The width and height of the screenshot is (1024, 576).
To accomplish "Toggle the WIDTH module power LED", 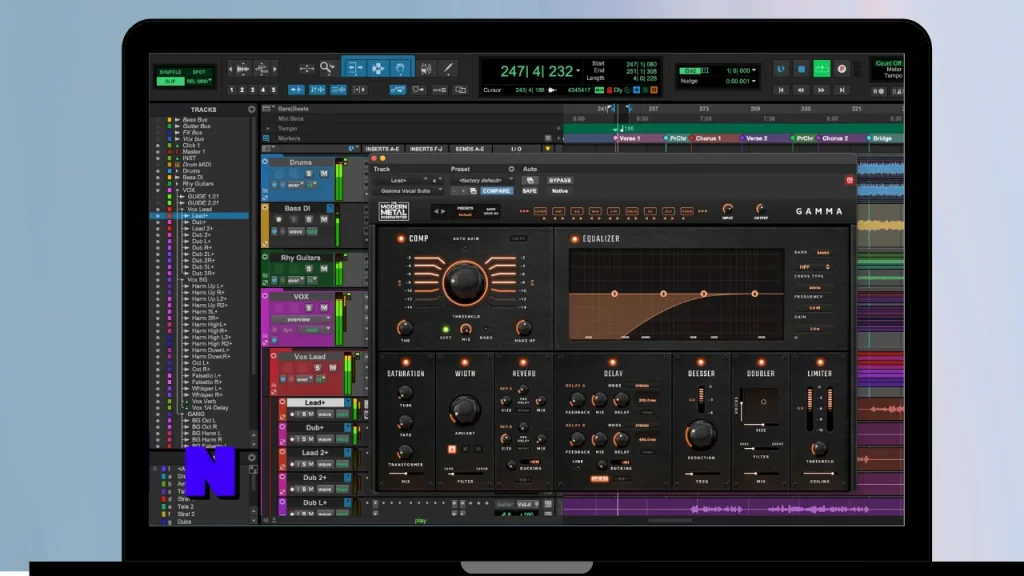I will (x=464, y=362).
